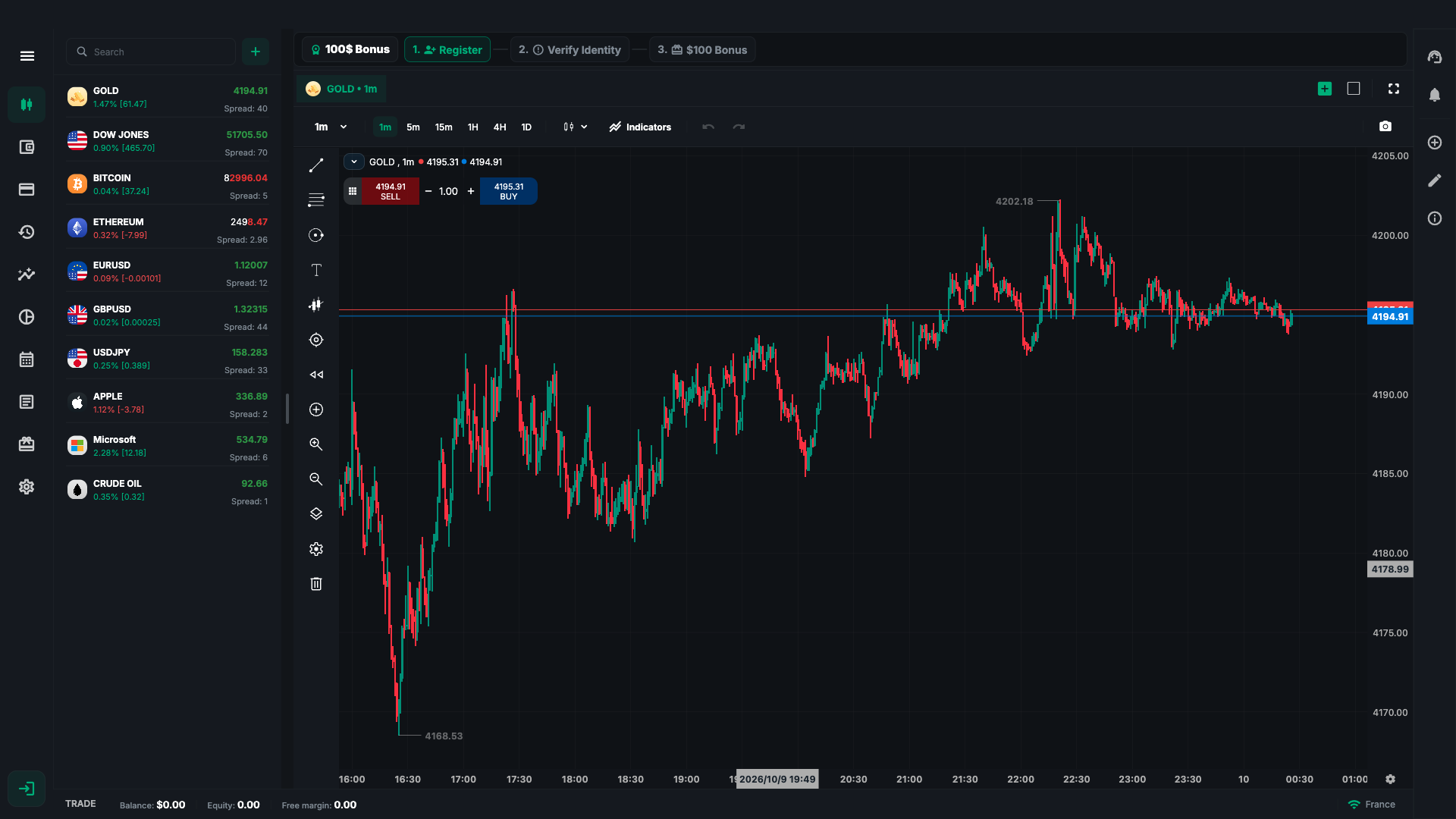The image size is (1456, 819).
Task: Open the trade history sidebar icon
Action: pyautogui.click(x=27, y=232)
